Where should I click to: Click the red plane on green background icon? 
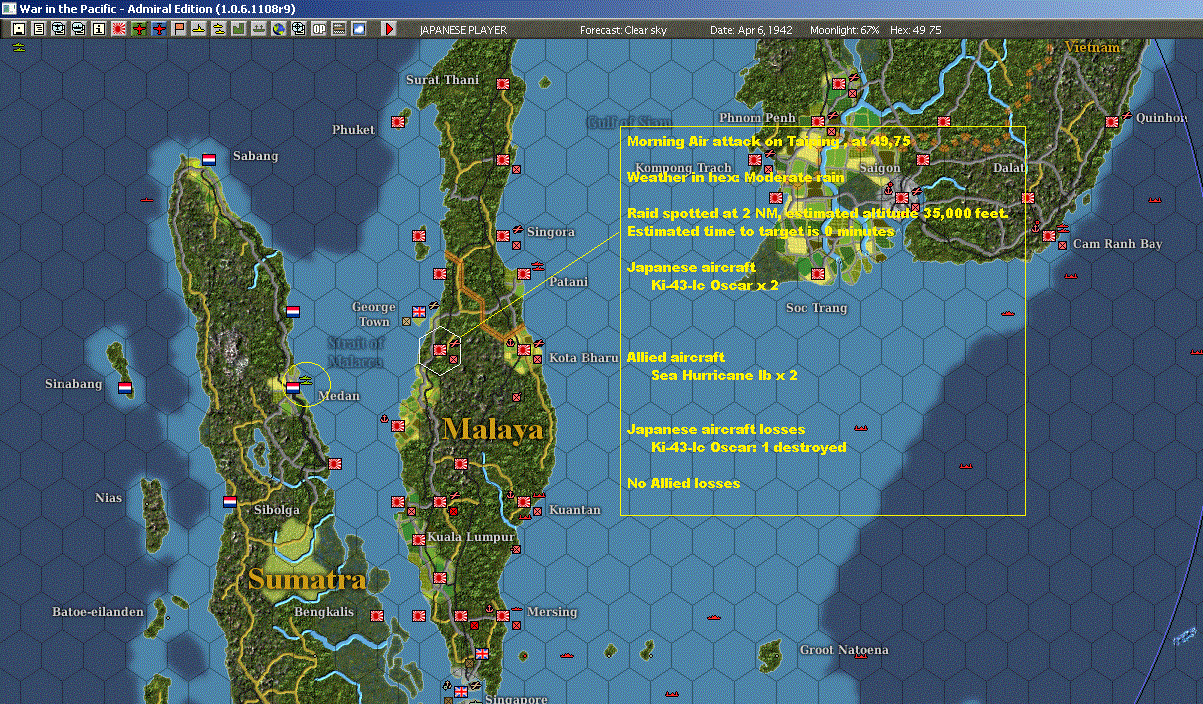pyautogui.click(x=139, y=29)
